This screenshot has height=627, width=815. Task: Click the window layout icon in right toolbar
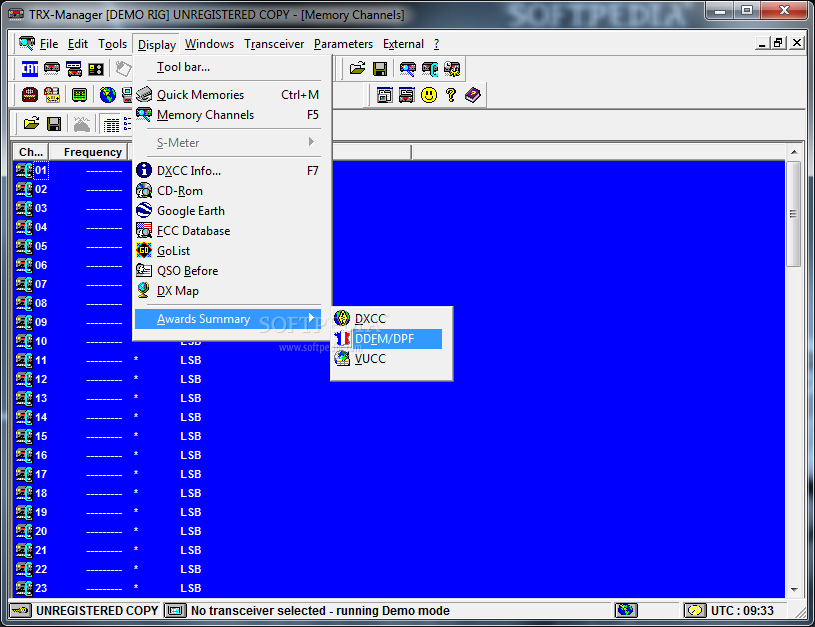pos(385,95)
